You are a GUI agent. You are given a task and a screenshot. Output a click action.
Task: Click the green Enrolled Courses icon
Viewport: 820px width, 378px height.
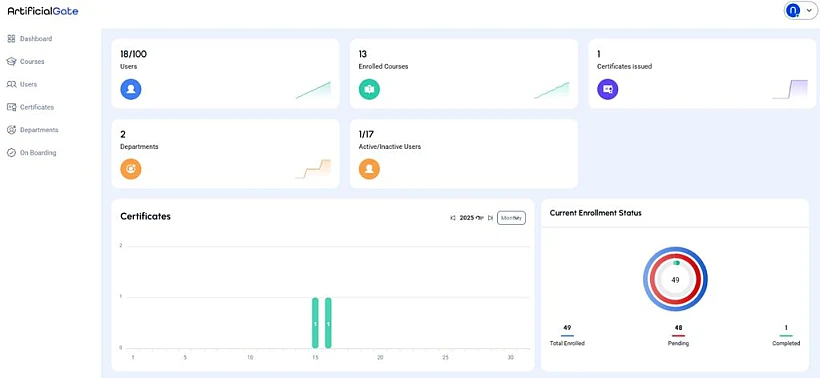click(x=369, y=89)
